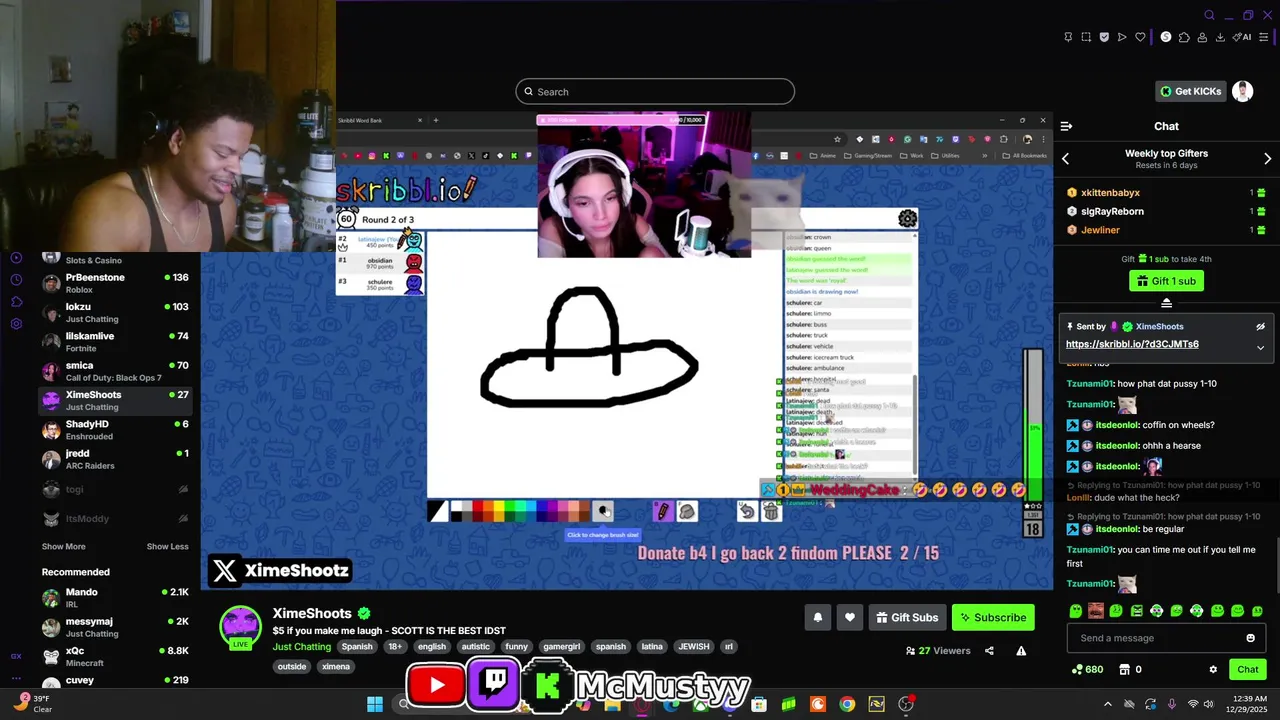Open recommended channel messymaj
Viewport: 1280px width, 720px height.
(x=115, y=627)
